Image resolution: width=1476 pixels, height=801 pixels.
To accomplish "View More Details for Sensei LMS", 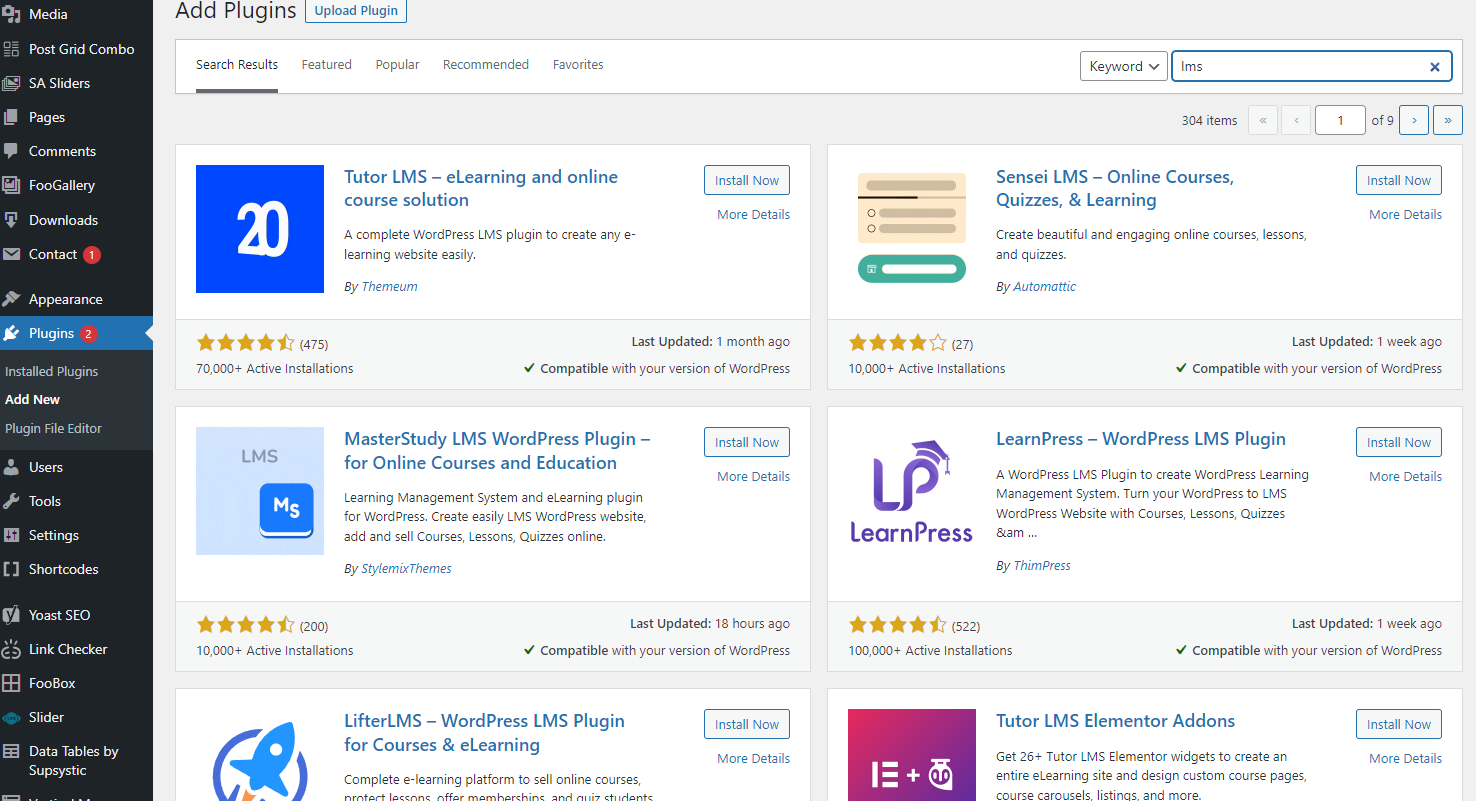I will point(1406,215).
